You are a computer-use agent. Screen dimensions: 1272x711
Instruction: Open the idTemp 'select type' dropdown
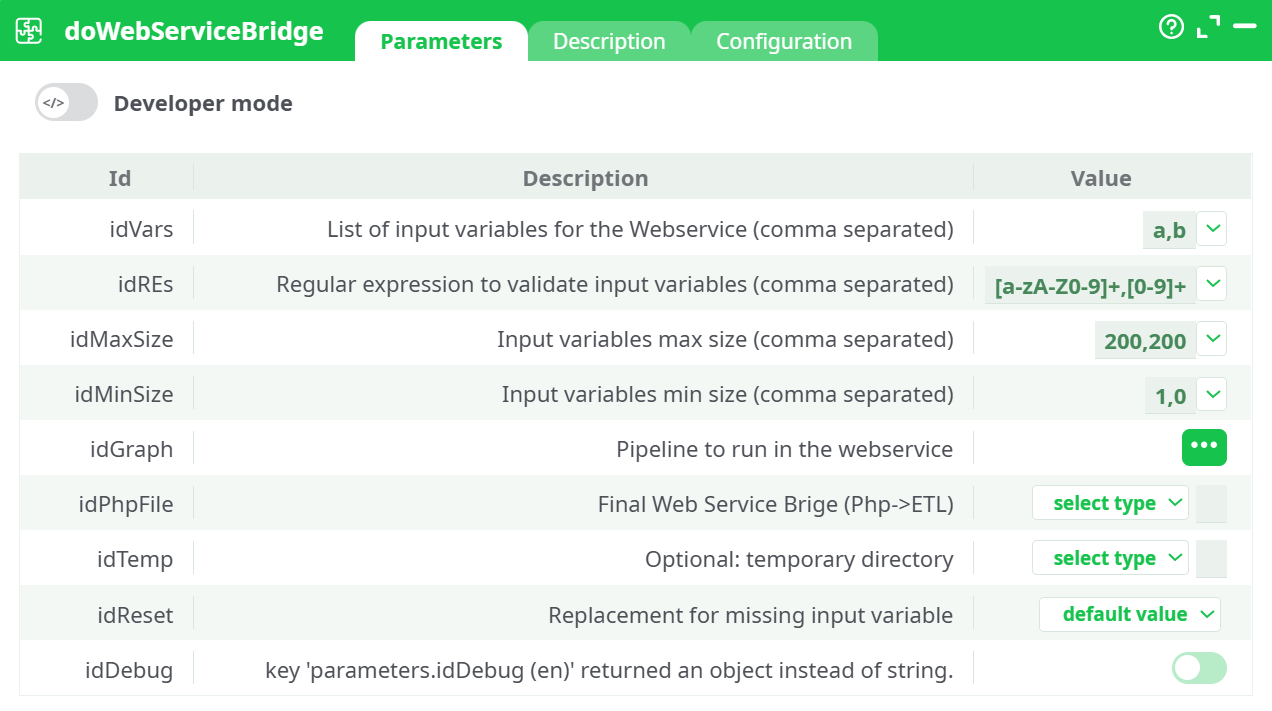coord(1110,558)
